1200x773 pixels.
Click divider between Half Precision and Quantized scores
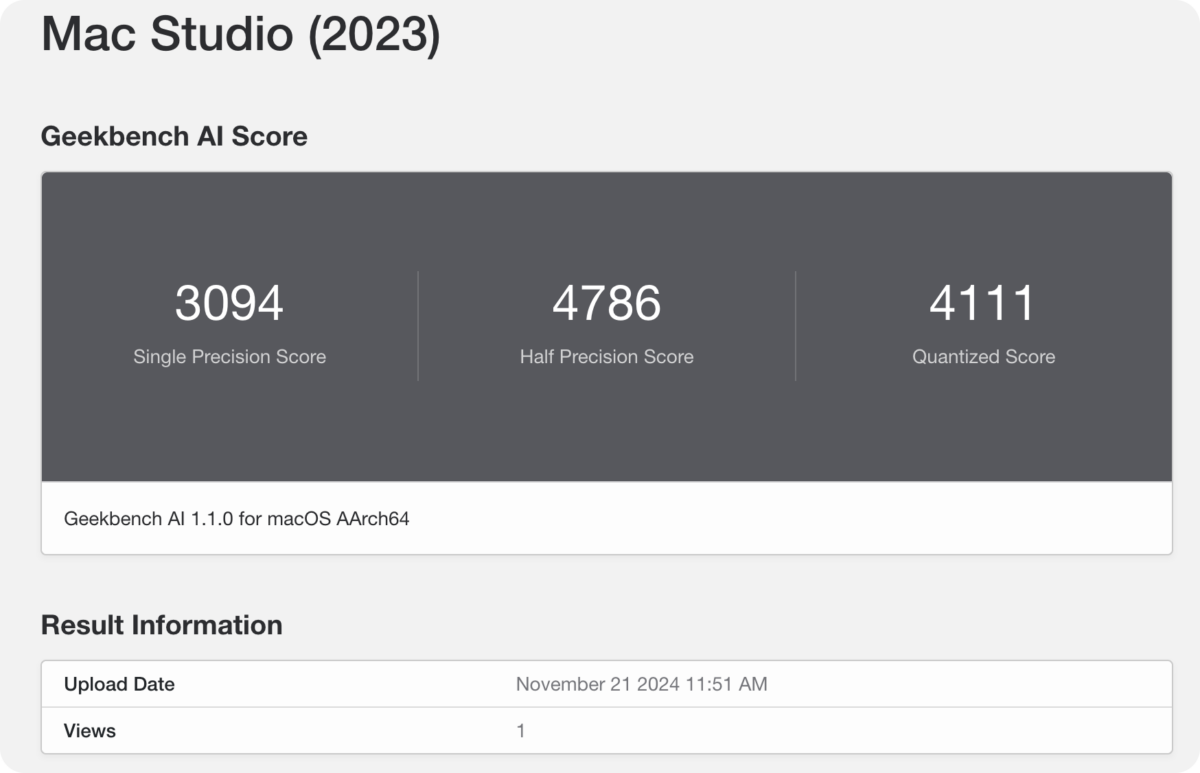[x=795, y=326]
